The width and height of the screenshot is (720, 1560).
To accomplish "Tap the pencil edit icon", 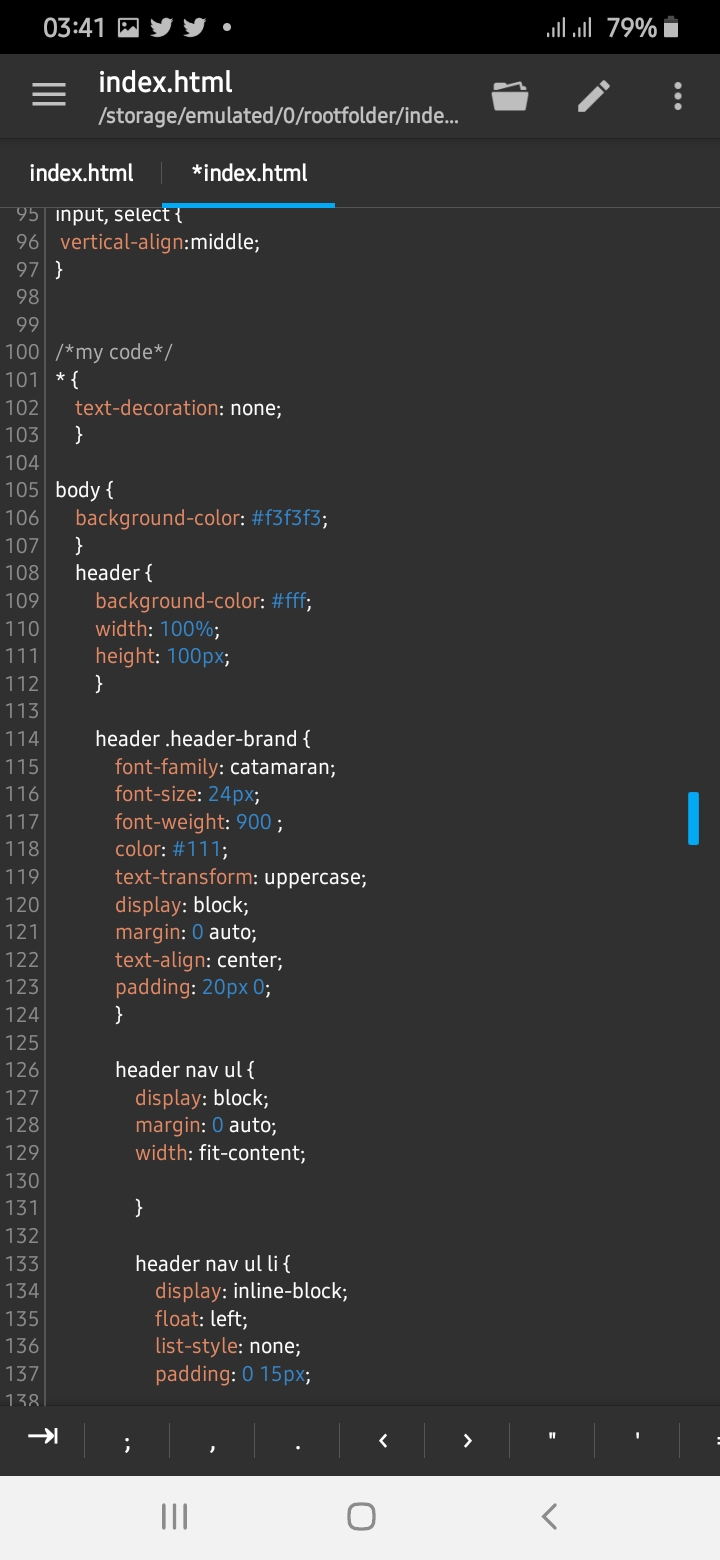I will (x=594, y=96).
